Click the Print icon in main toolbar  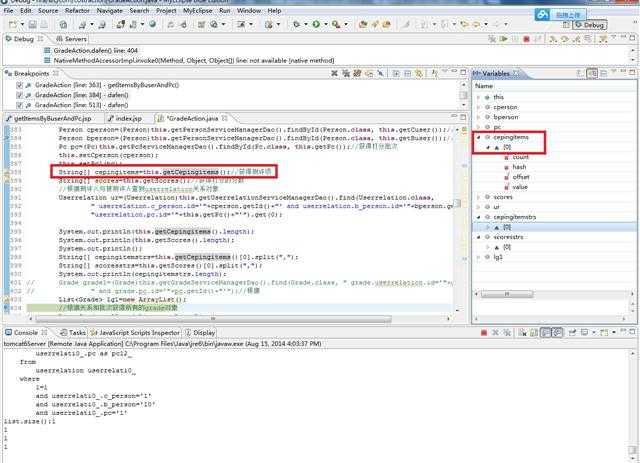[x=44, y=24]
